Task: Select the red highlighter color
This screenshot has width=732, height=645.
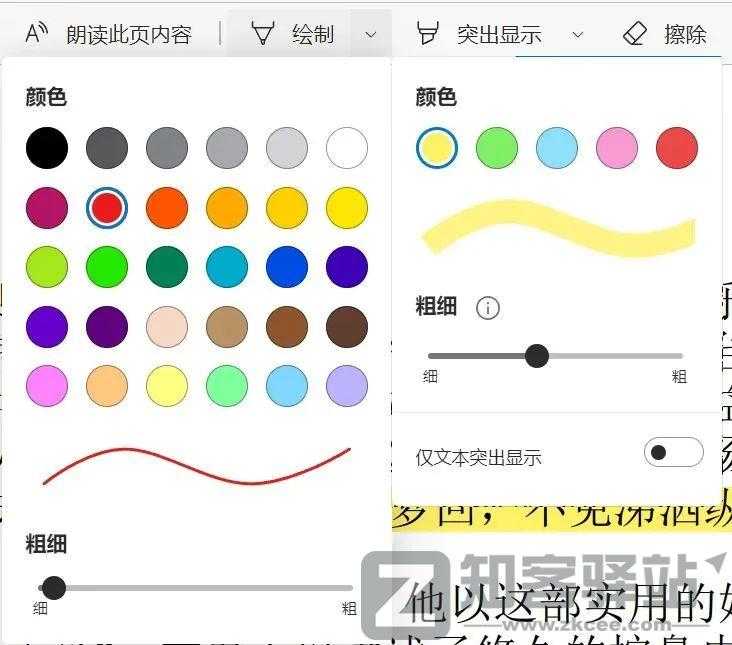Action: 677,148
